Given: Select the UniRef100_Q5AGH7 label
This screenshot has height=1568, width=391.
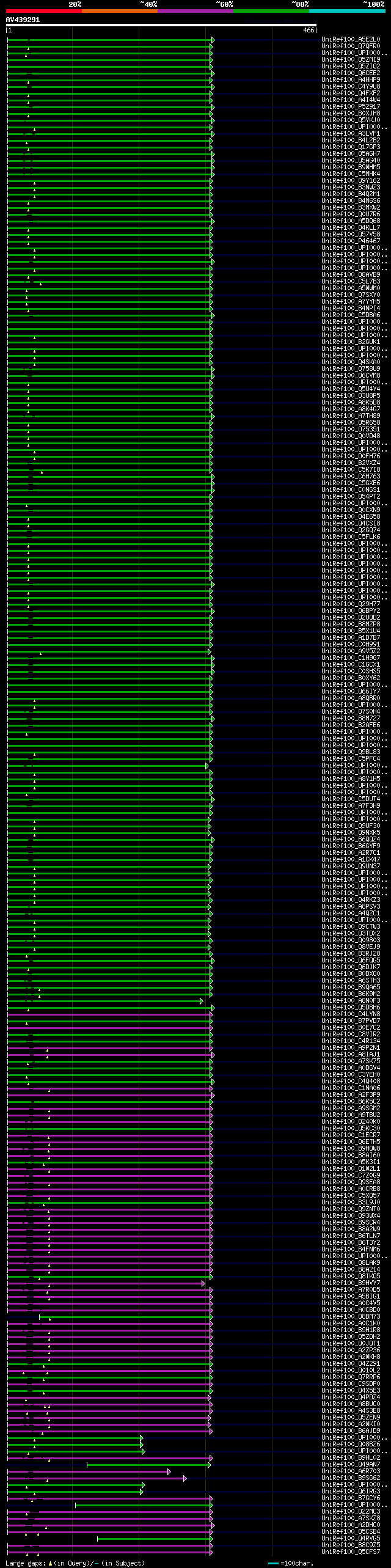Looking at the screenshot, I should pos(351,154).
